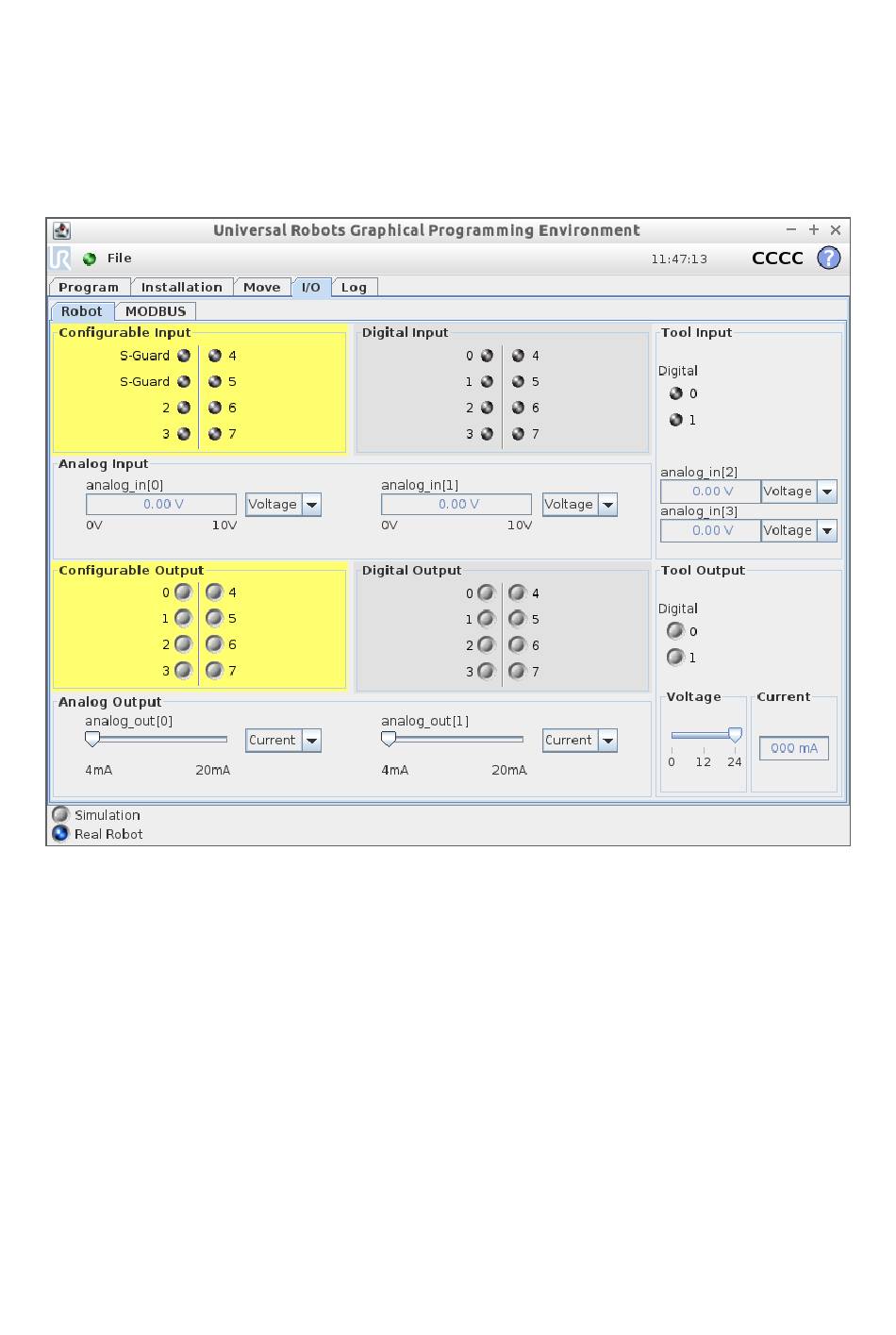This screenshot has height=1335, width=896.
Task: Click the analog_out[0] slider handle
Action: click(92, 740)
